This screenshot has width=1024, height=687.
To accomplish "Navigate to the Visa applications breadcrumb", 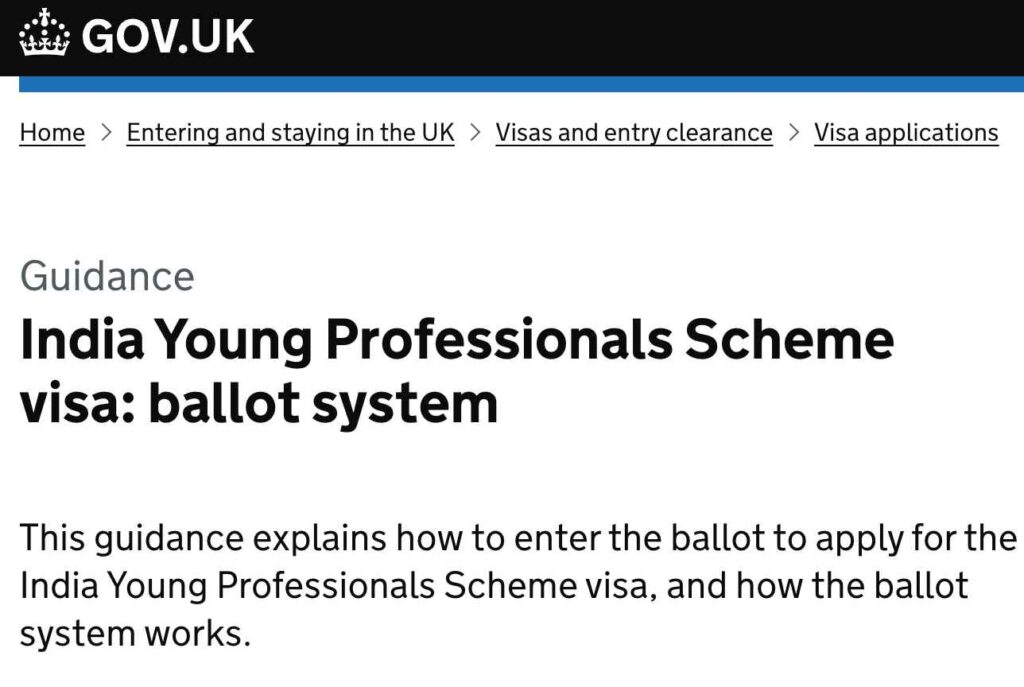I will click(x=906, y=131).
